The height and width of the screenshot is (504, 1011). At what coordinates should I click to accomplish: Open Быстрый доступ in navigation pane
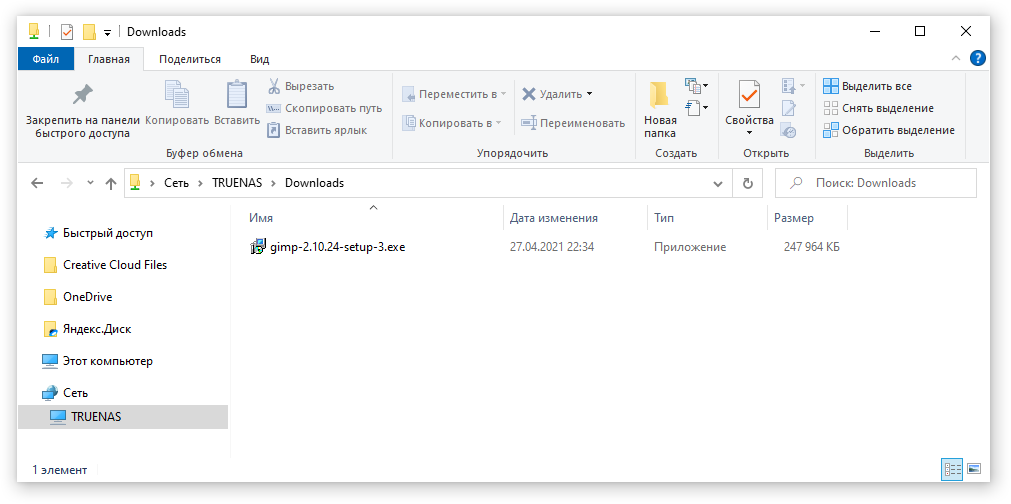pos(108,233)
